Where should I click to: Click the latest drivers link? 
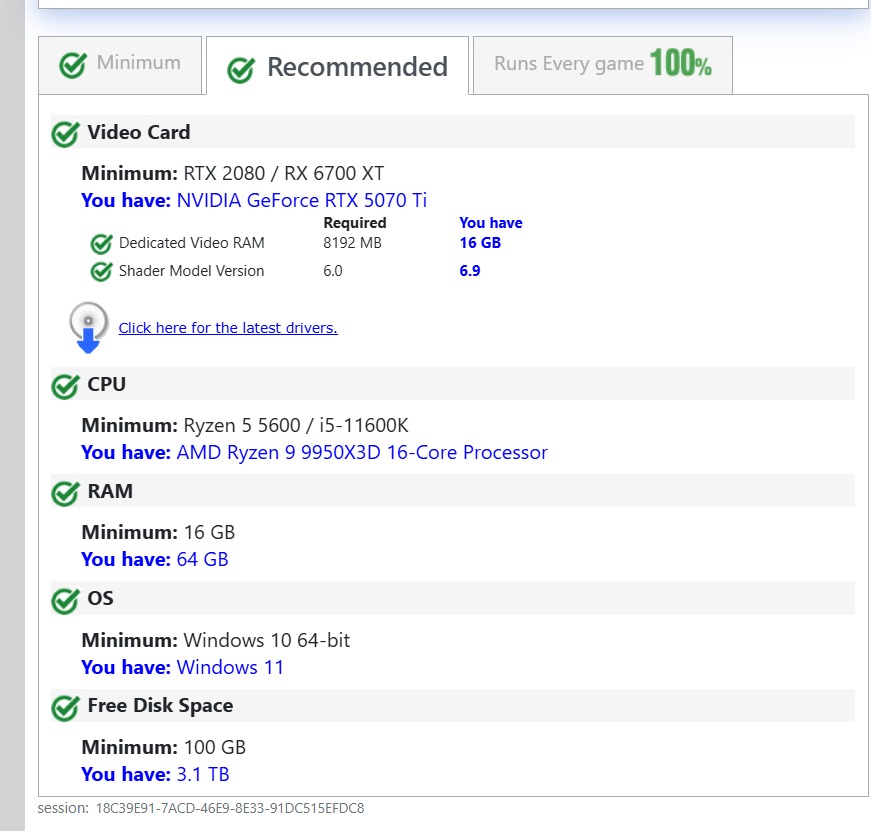[x=228, y=328]
